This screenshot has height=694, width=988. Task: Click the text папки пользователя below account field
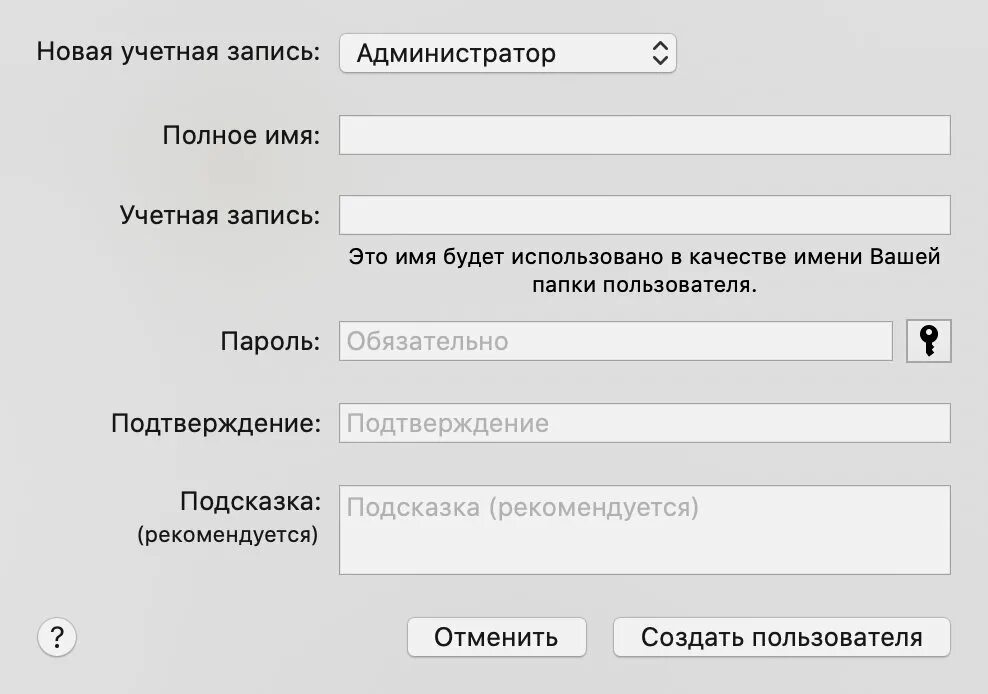[x=645, y=285]
